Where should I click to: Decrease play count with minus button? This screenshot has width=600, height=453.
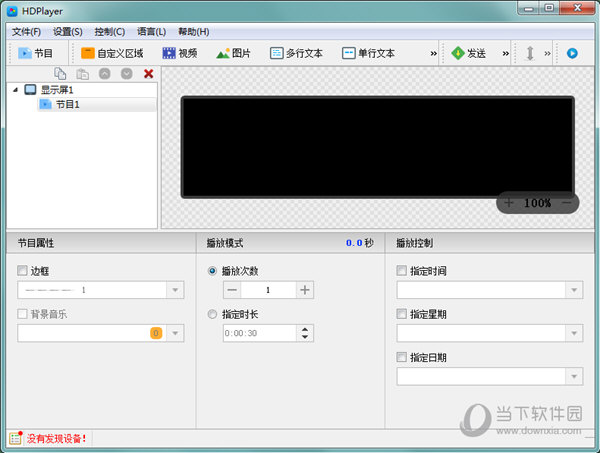(232, 290)
